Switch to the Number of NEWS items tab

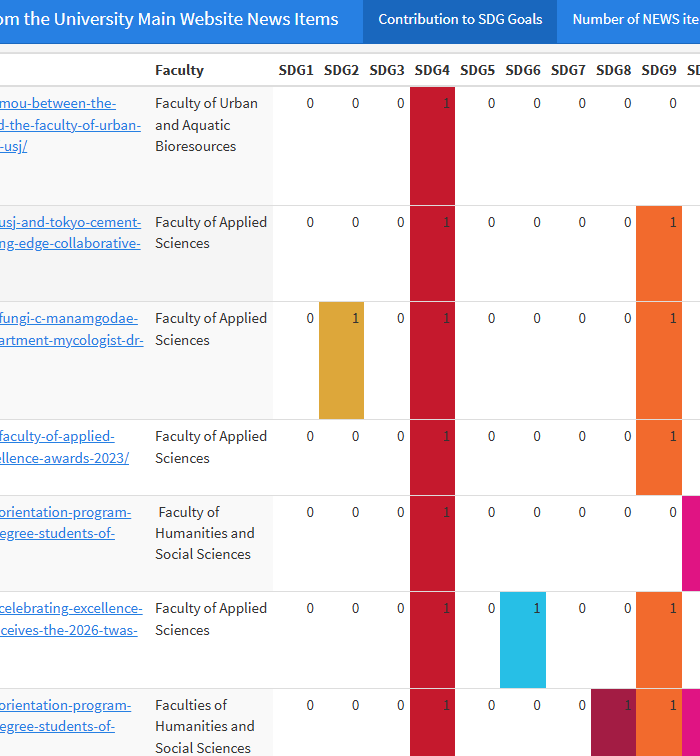(635, 20)
